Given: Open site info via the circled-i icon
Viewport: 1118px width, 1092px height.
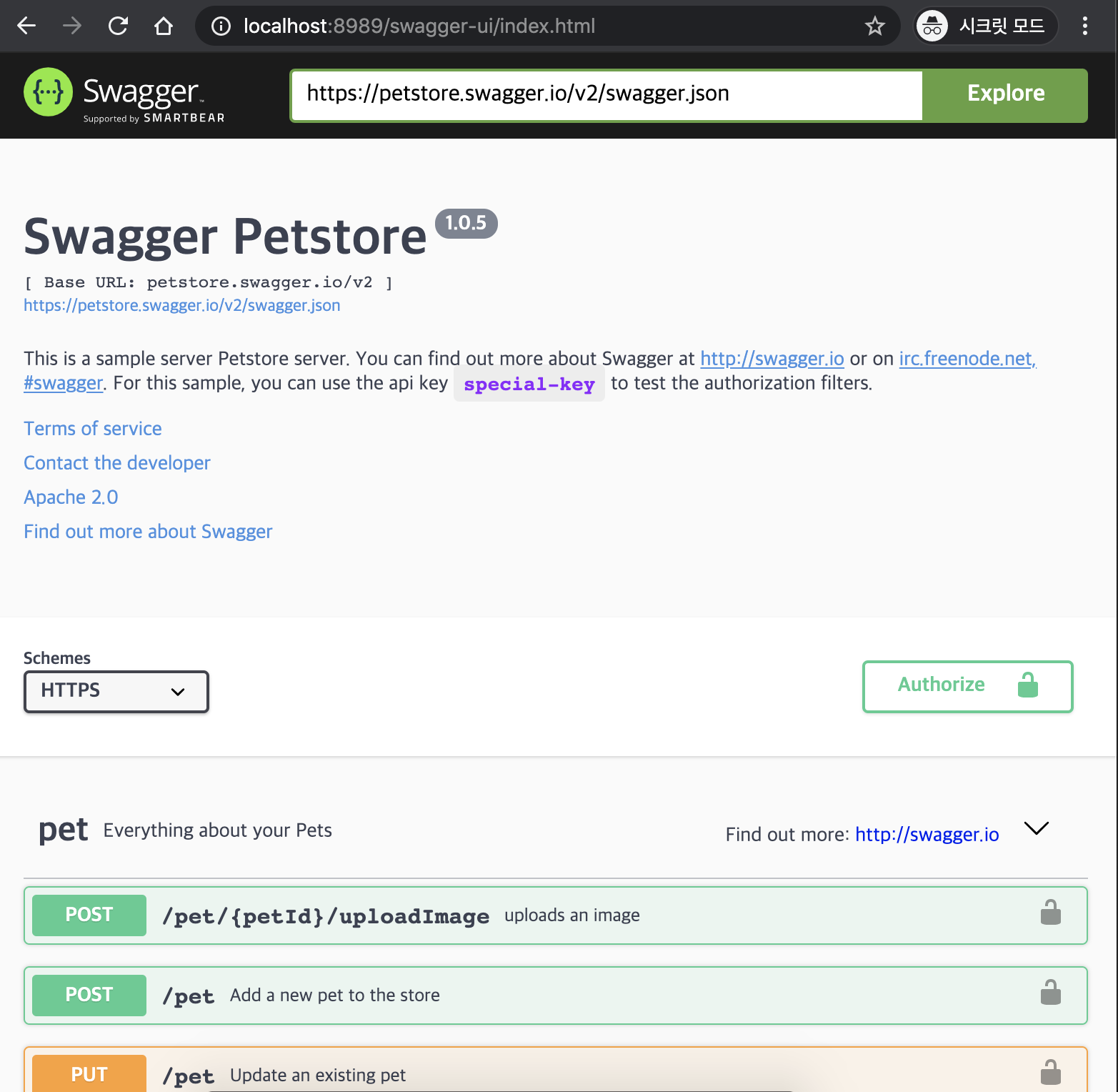Looking at the screenshot, I should point(221,26).
